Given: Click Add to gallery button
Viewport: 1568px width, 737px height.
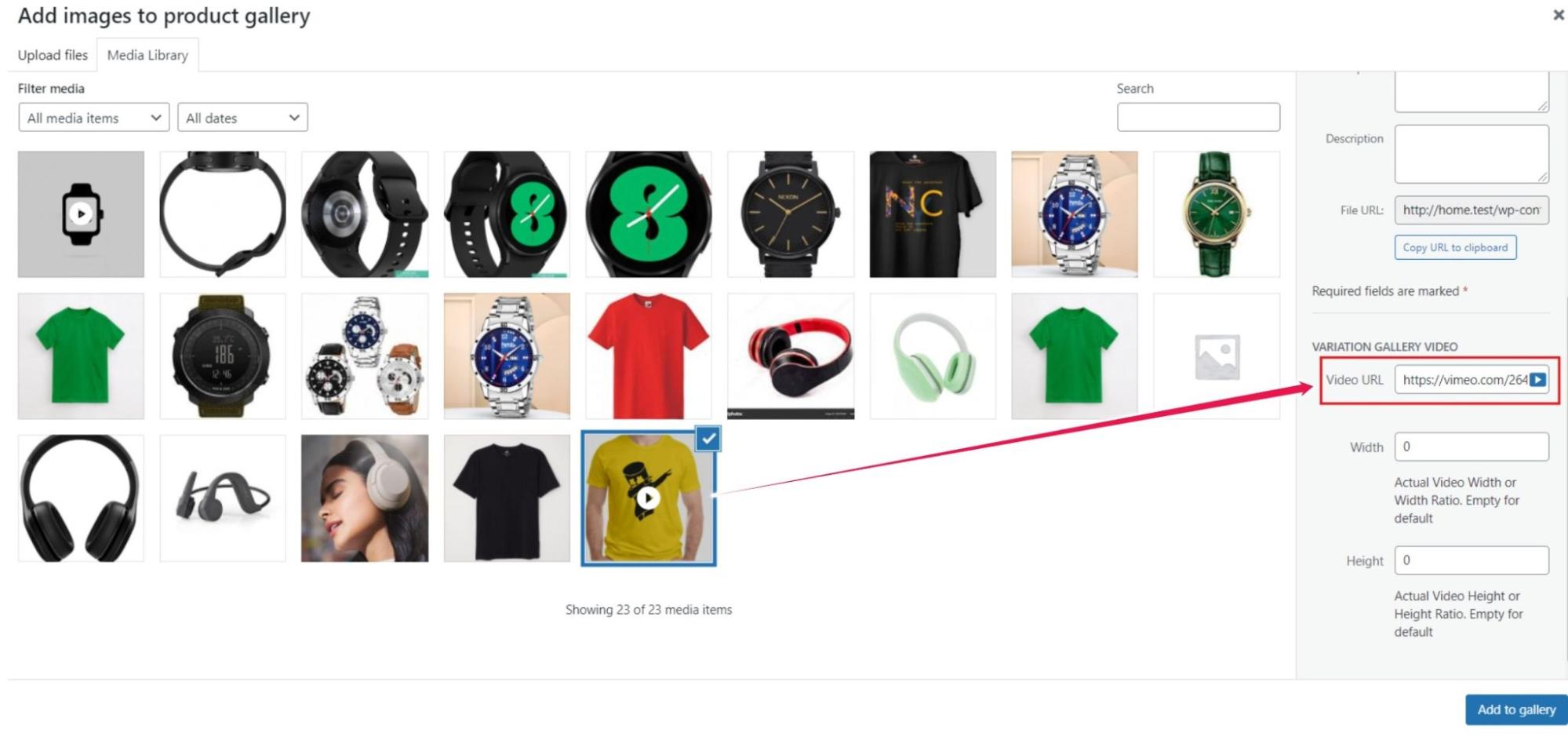Looking at the screenshot, I should click(x=1516, y=710).
